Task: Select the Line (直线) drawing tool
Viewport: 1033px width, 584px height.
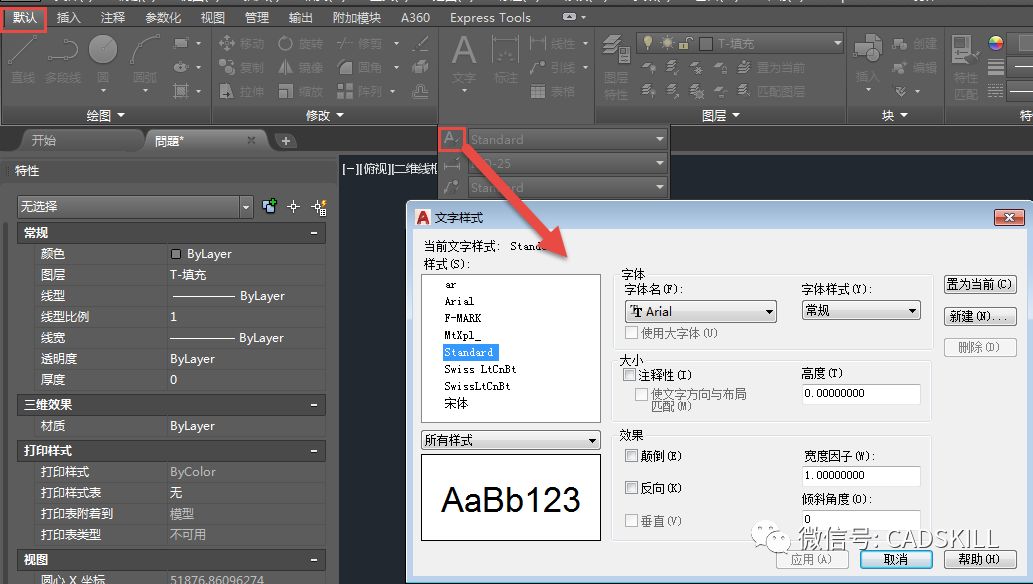Action: pyautogui.click(x=20, y=60)
